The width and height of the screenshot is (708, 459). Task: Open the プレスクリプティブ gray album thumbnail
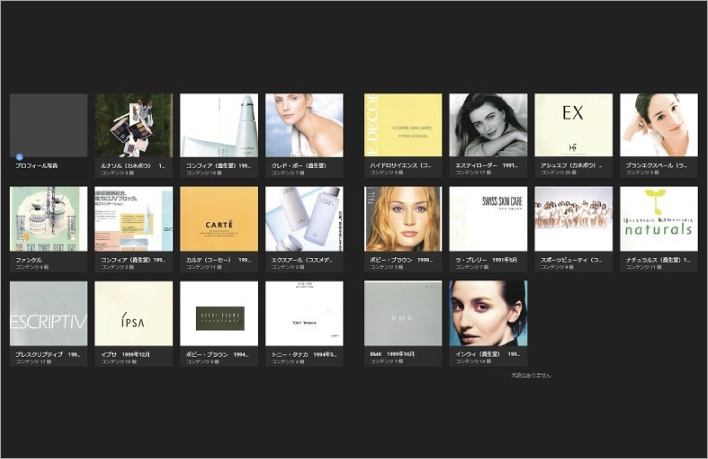click(x=49, y=314)
